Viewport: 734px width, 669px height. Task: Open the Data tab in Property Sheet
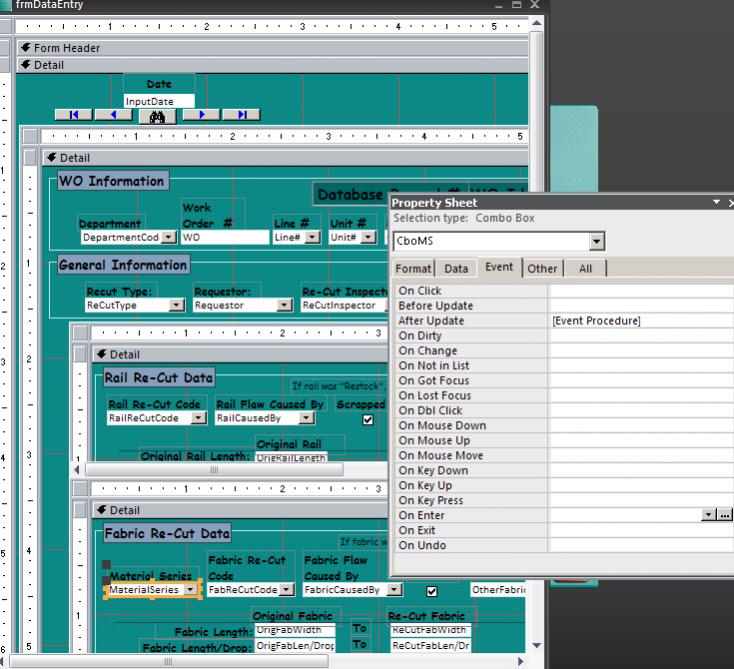pos(456,269)
